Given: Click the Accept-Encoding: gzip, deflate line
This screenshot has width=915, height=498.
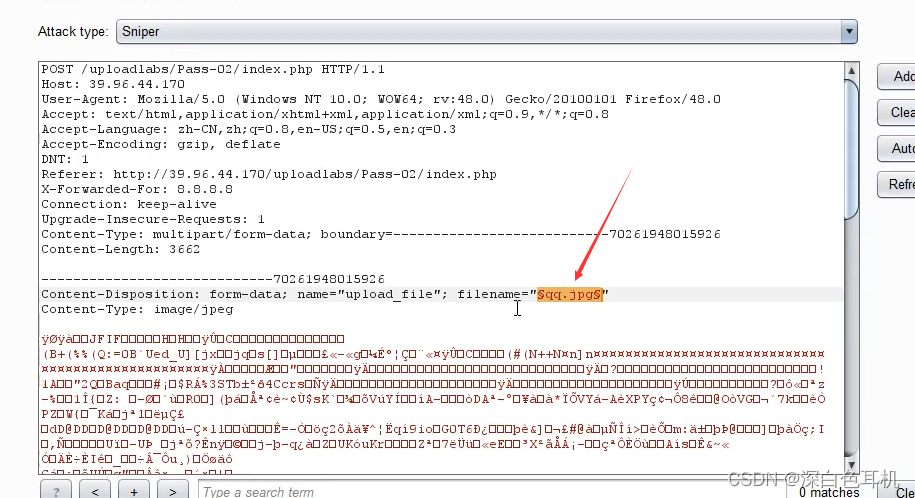Looking at the screenshot, I should (x=161, y=144).
